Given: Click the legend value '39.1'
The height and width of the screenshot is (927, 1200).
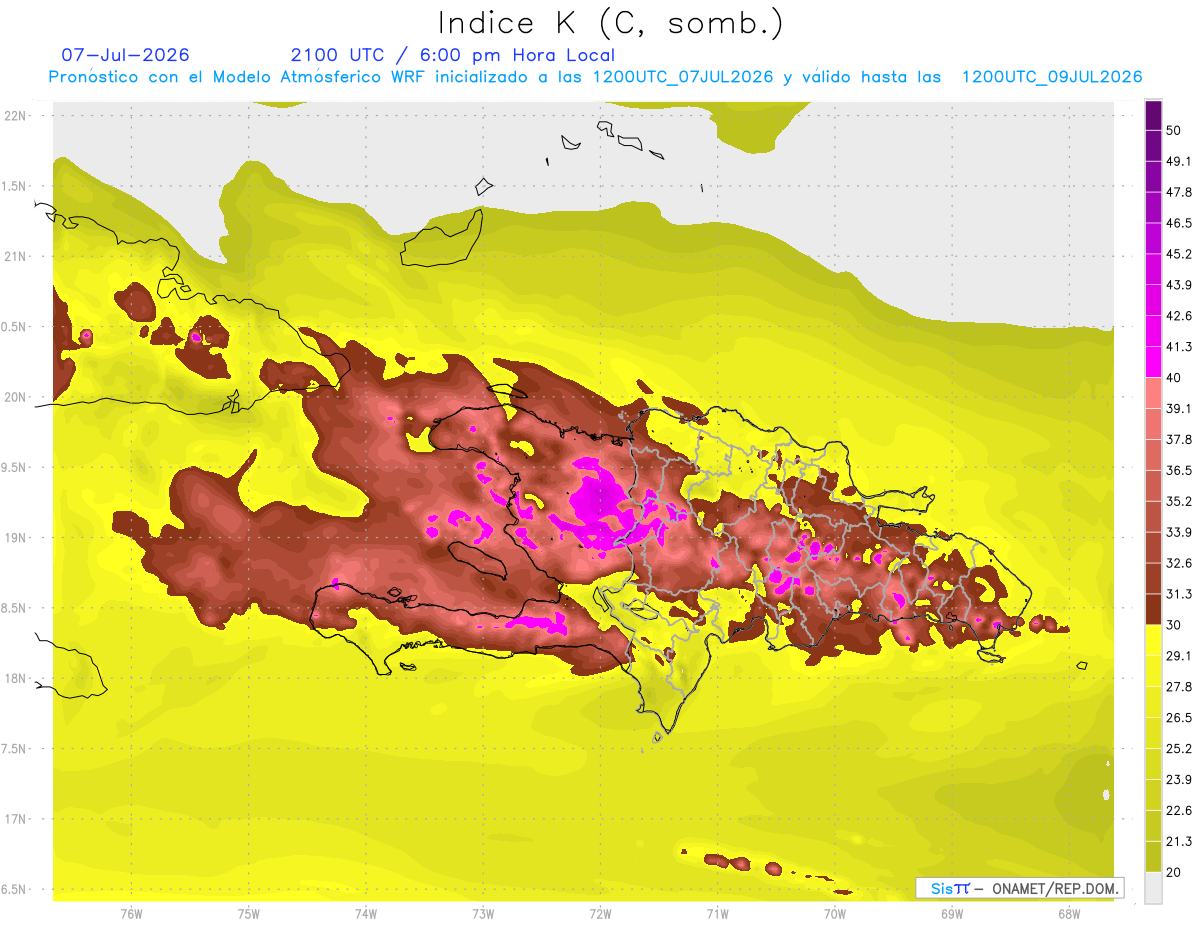Looking at the screenshot, I should (1179, 408).
